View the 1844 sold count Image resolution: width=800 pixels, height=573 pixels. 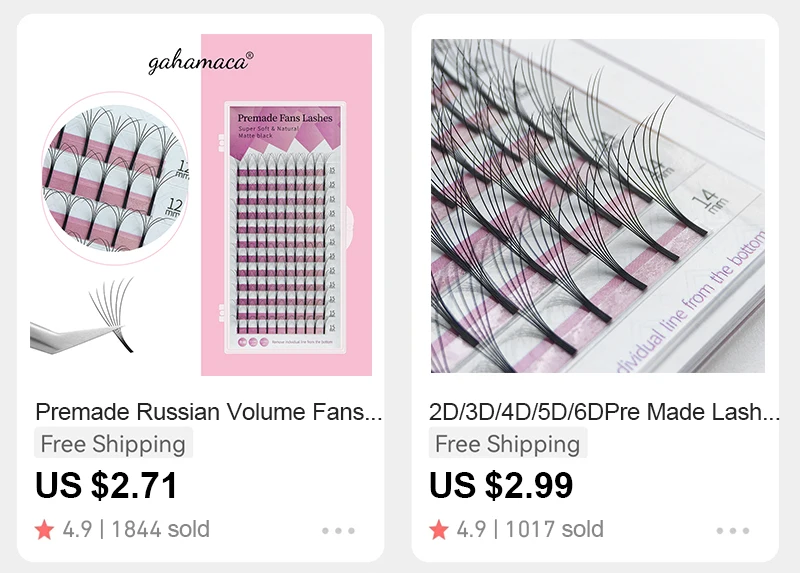(160, 529)
